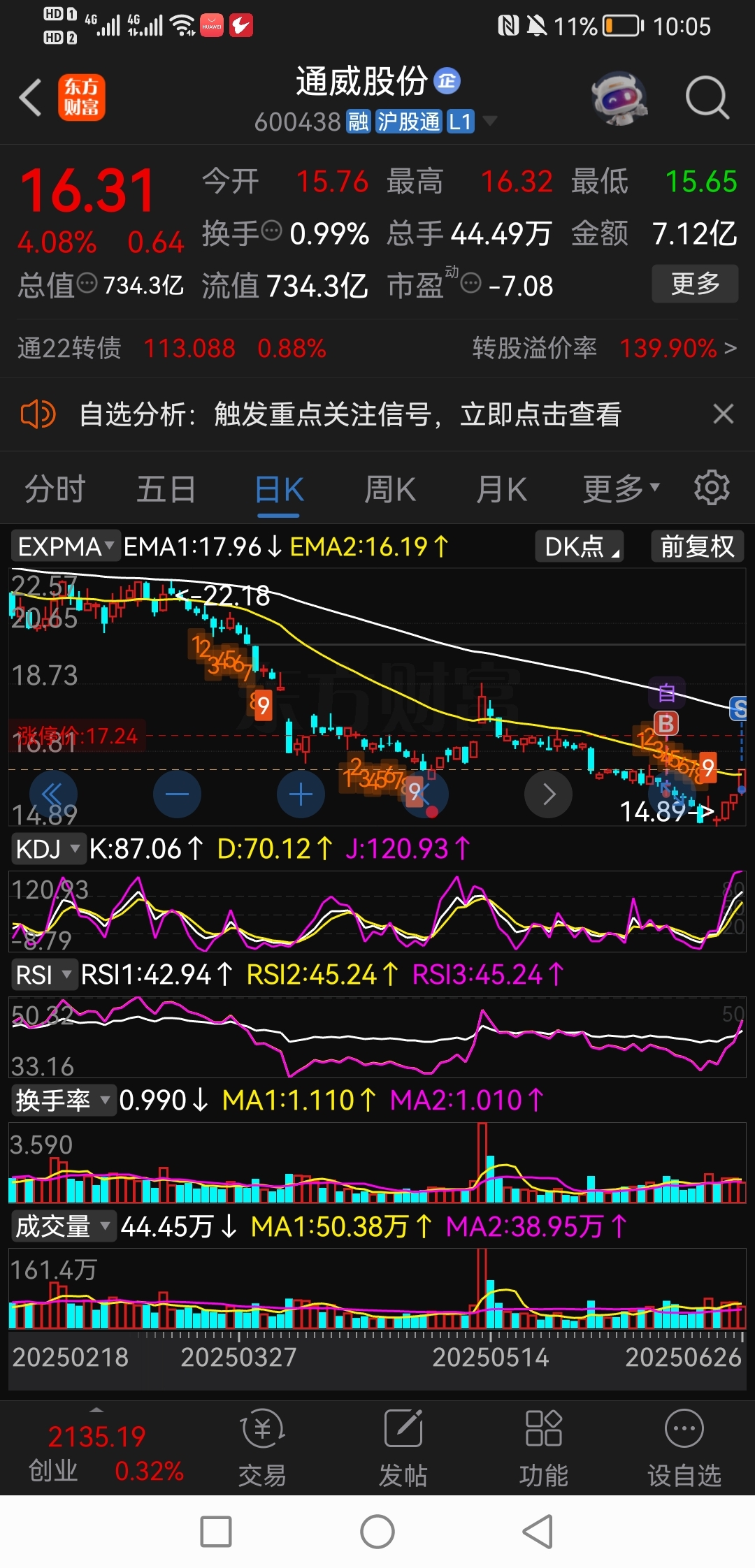Tap the 换手 info icon
The height and width of the screenshot is (1568, 755).
[x=271, y=230]
